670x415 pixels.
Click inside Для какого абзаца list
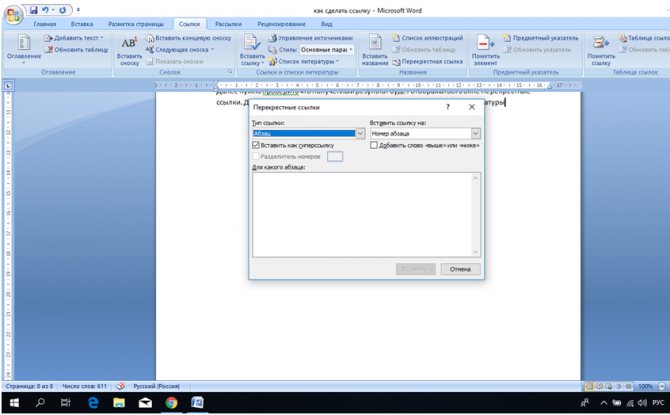tap(362, 215)
